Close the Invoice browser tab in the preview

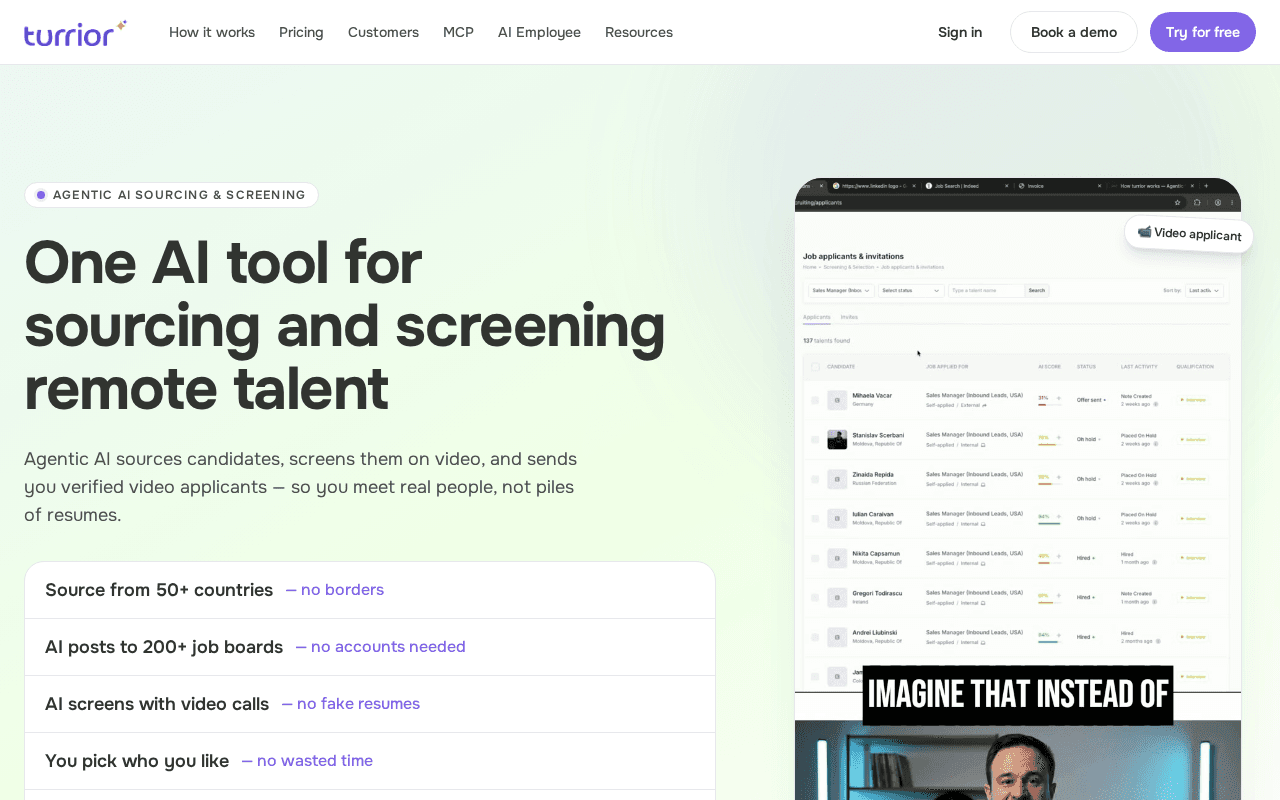[1100, 186]
